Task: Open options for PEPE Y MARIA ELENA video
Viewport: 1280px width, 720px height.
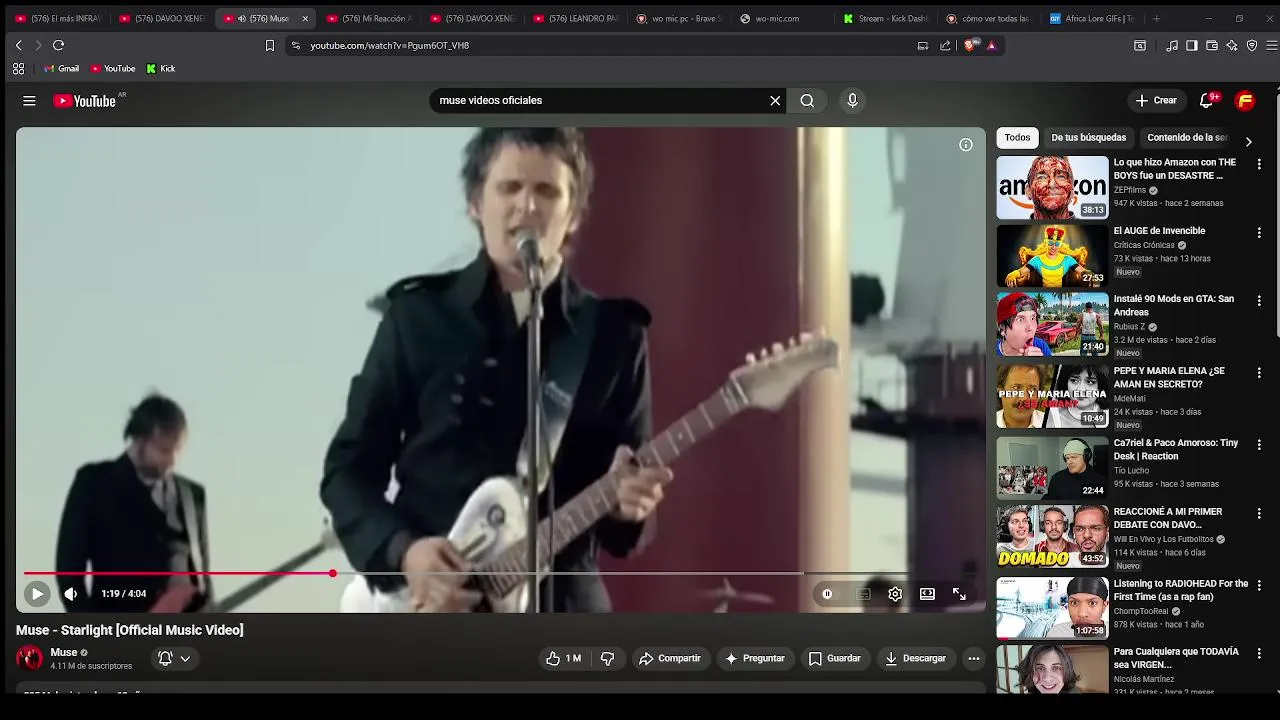Action: (1259, 373)
